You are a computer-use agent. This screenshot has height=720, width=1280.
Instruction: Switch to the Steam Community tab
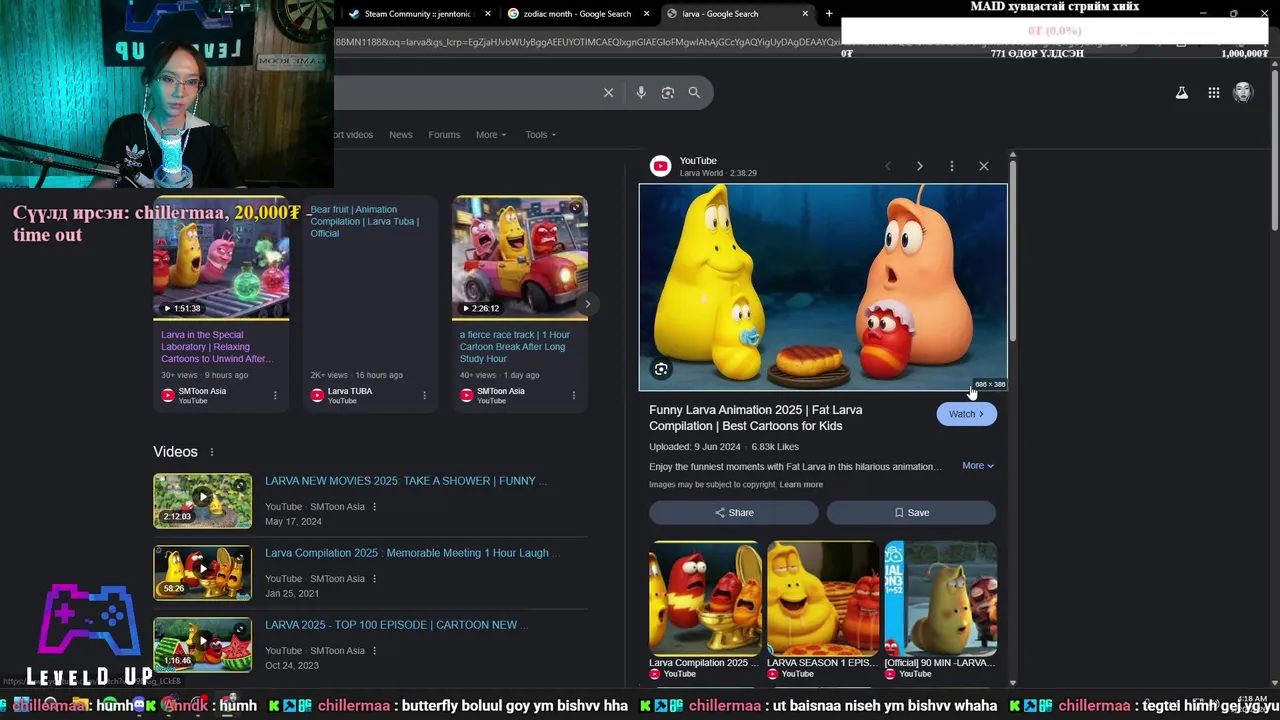pos(417,14)
